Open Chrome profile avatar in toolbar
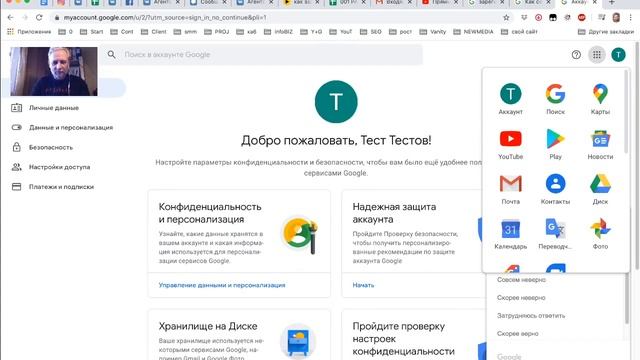640x360 pixels. (616, 18)
